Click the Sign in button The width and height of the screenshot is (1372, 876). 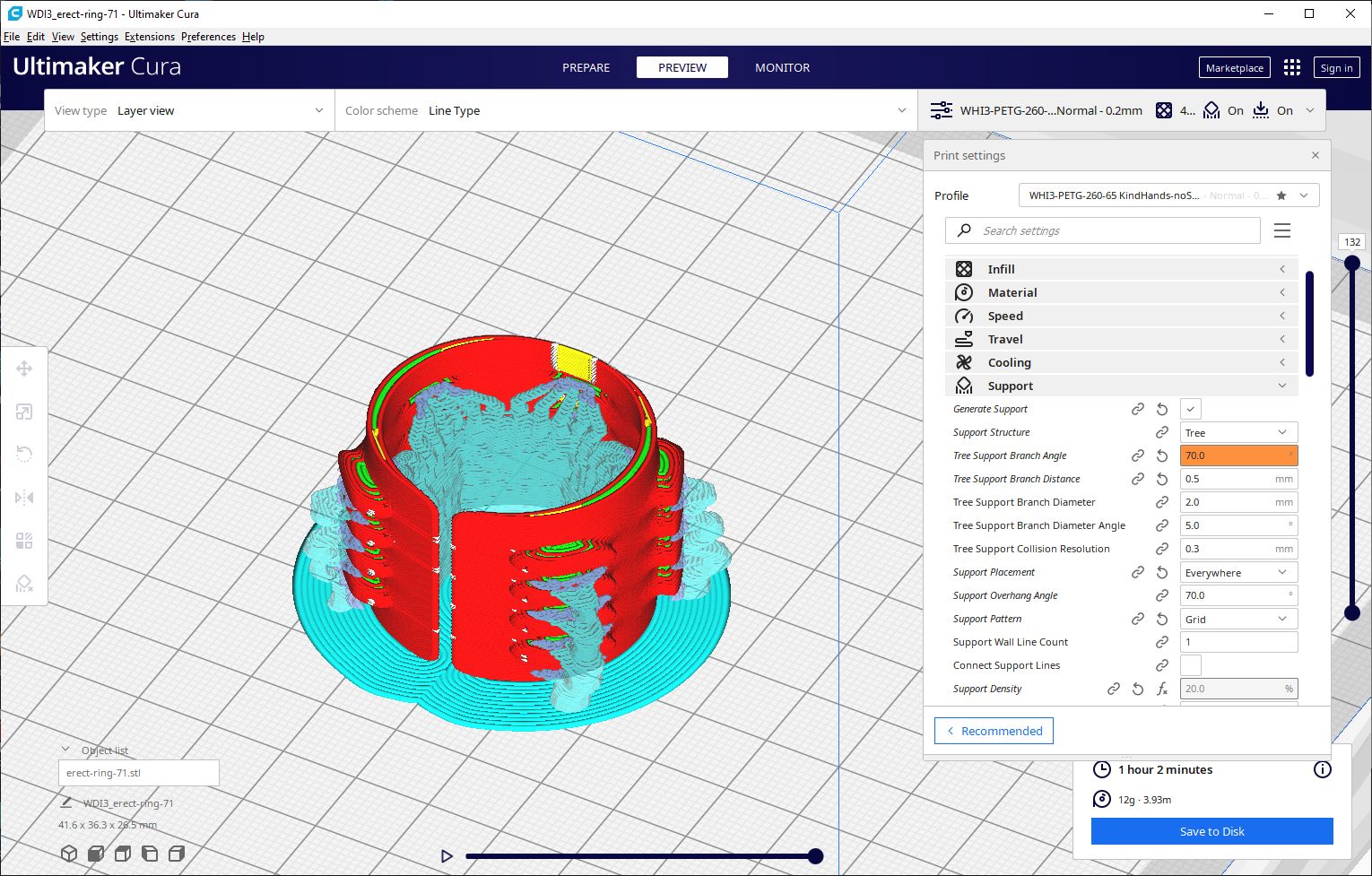click(x=1336, y=68)
